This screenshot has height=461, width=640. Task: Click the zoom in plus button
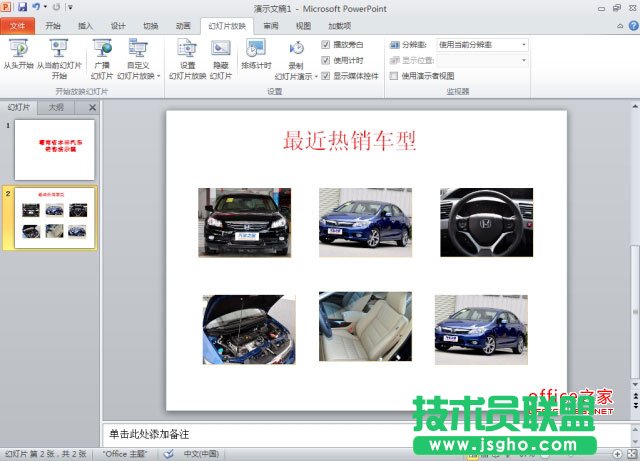pos(617,454)
